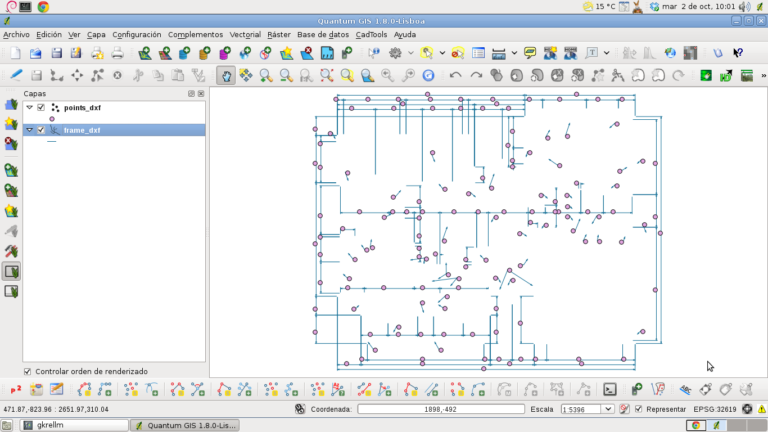Screen dimensions: 768x432
Task: Uncheck the points_dxf layer visibility
Action: 41,107
